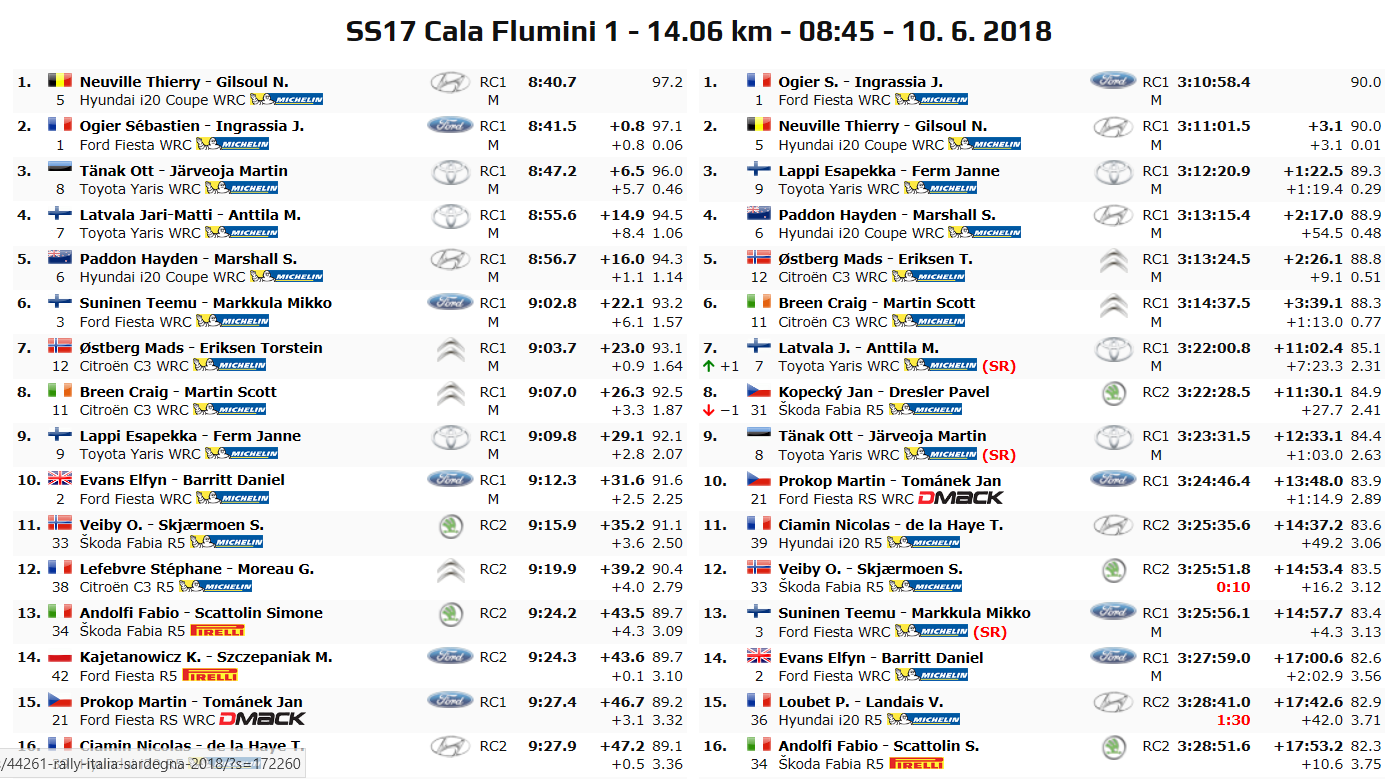
Task: Click Citroën logo in Østberg's 9:03.7 row
Action: [450, 349]
